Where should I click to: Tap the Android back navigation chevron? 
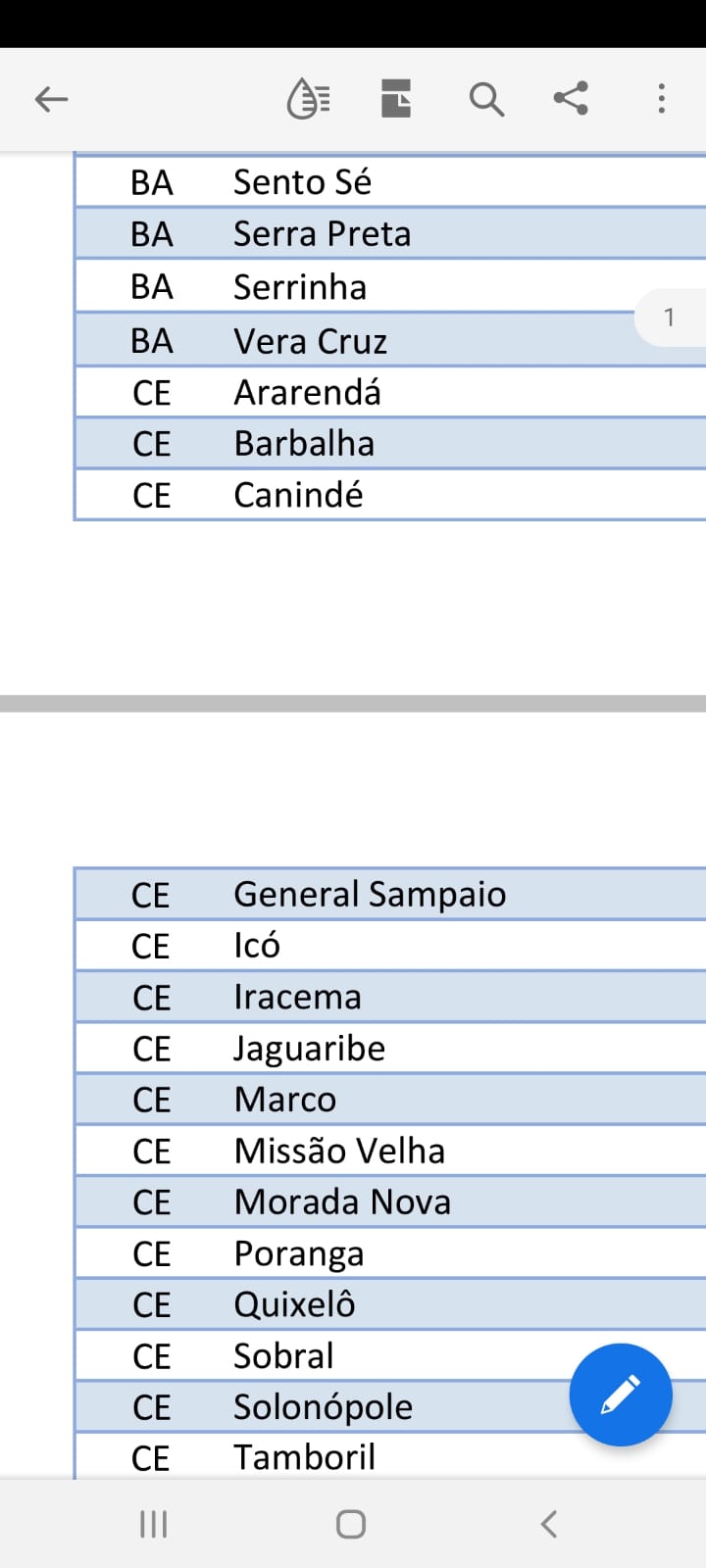pos(549,1524)
